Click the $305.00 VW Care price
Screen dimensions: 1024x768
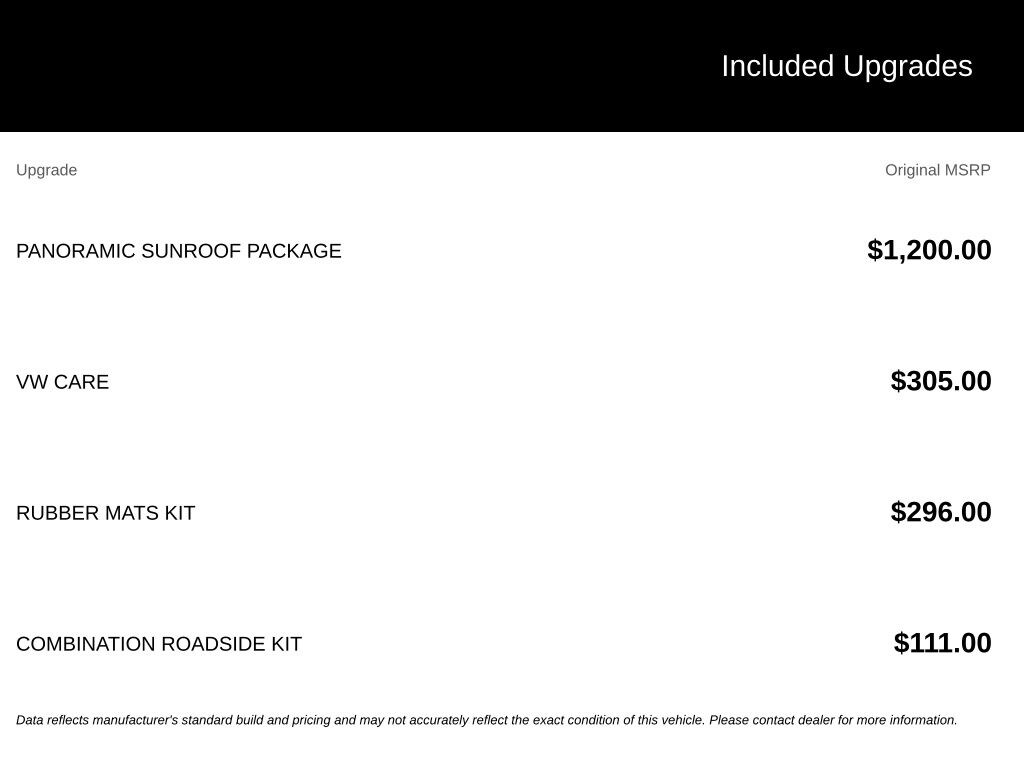tap(941, 381)
